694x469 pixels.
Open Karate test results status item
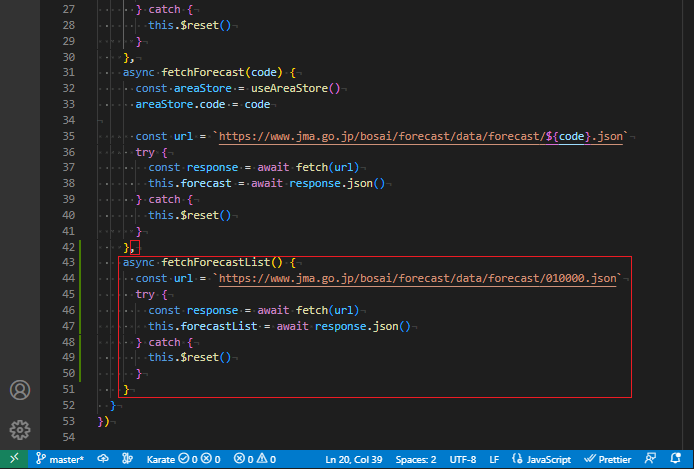(184, 459)
